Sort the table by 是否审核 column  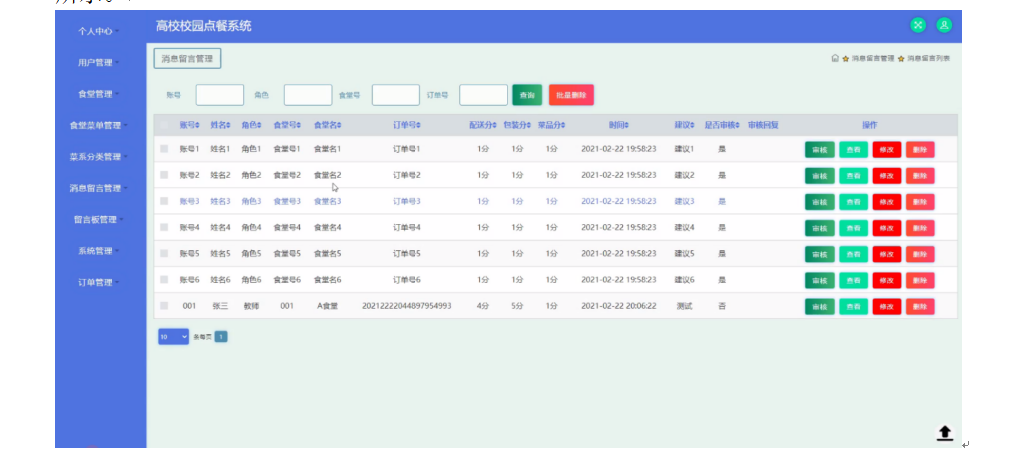(x=722, y=125)
